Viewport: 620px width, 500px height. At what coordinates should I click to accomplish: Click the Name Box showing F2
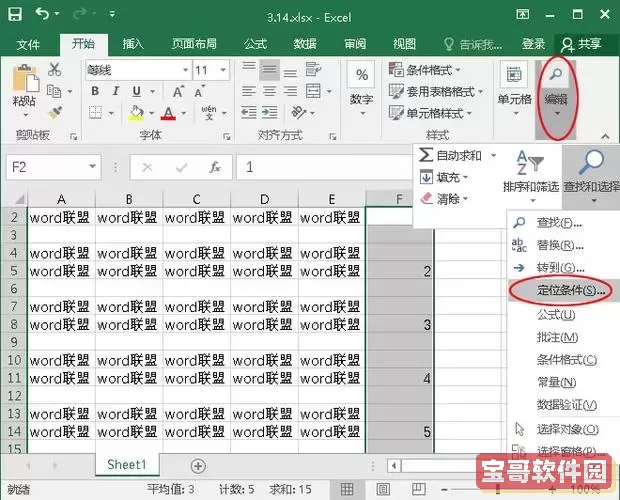pyautogui.click(x=54, y=167)
